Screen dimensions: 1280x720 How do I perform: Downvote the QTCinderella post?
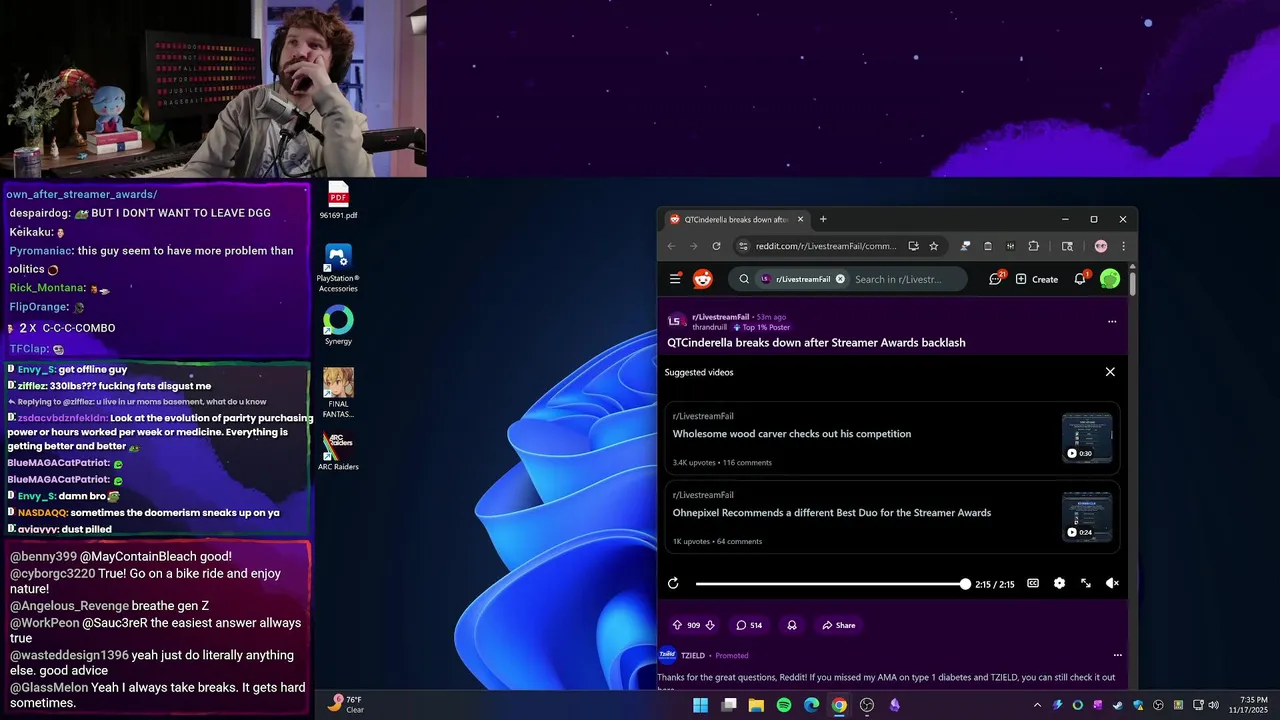pyautogui.click(x=710, y=625)
